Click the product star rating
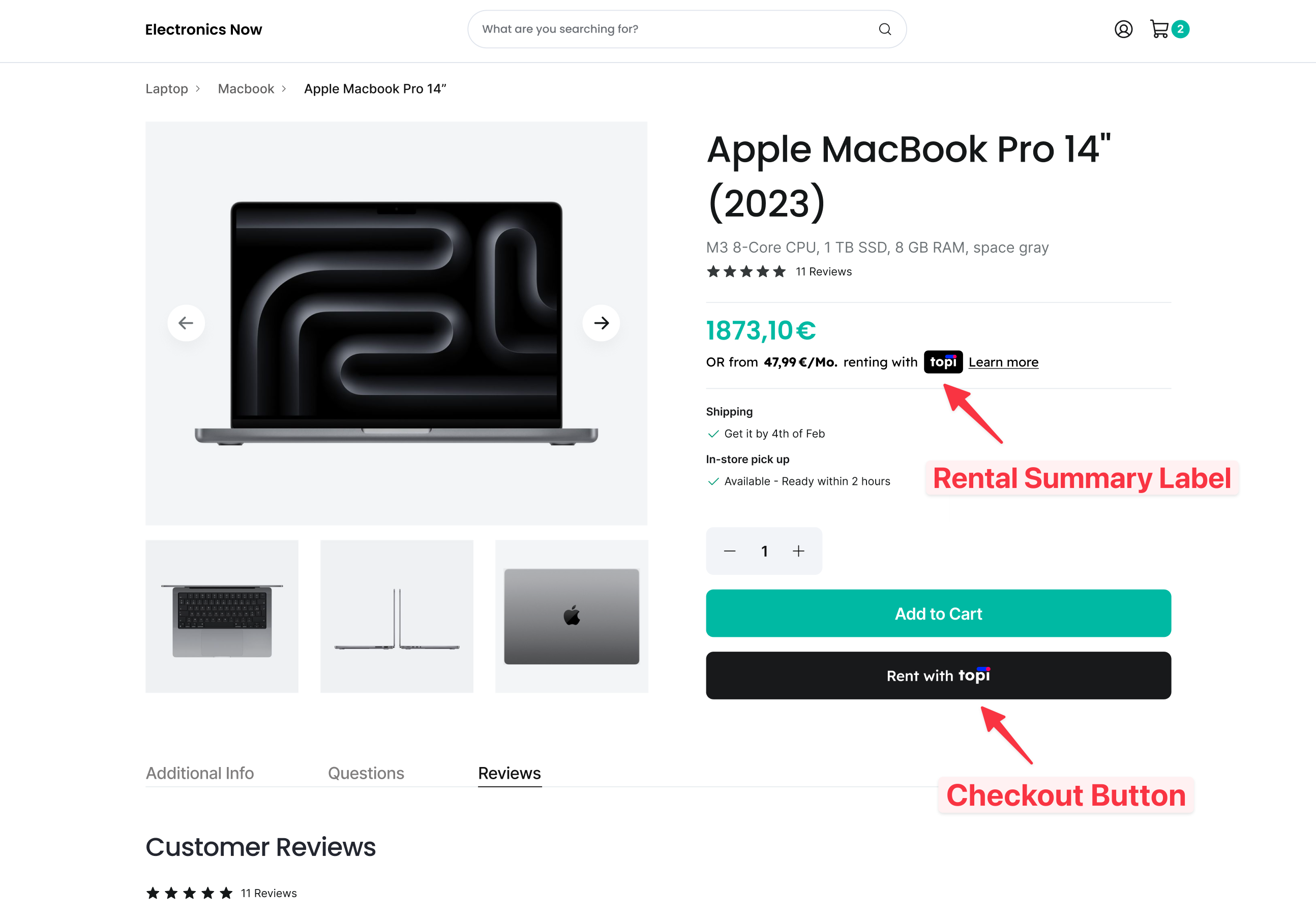This screenshot has width=1316, height=919. click(x=745, y=271)
